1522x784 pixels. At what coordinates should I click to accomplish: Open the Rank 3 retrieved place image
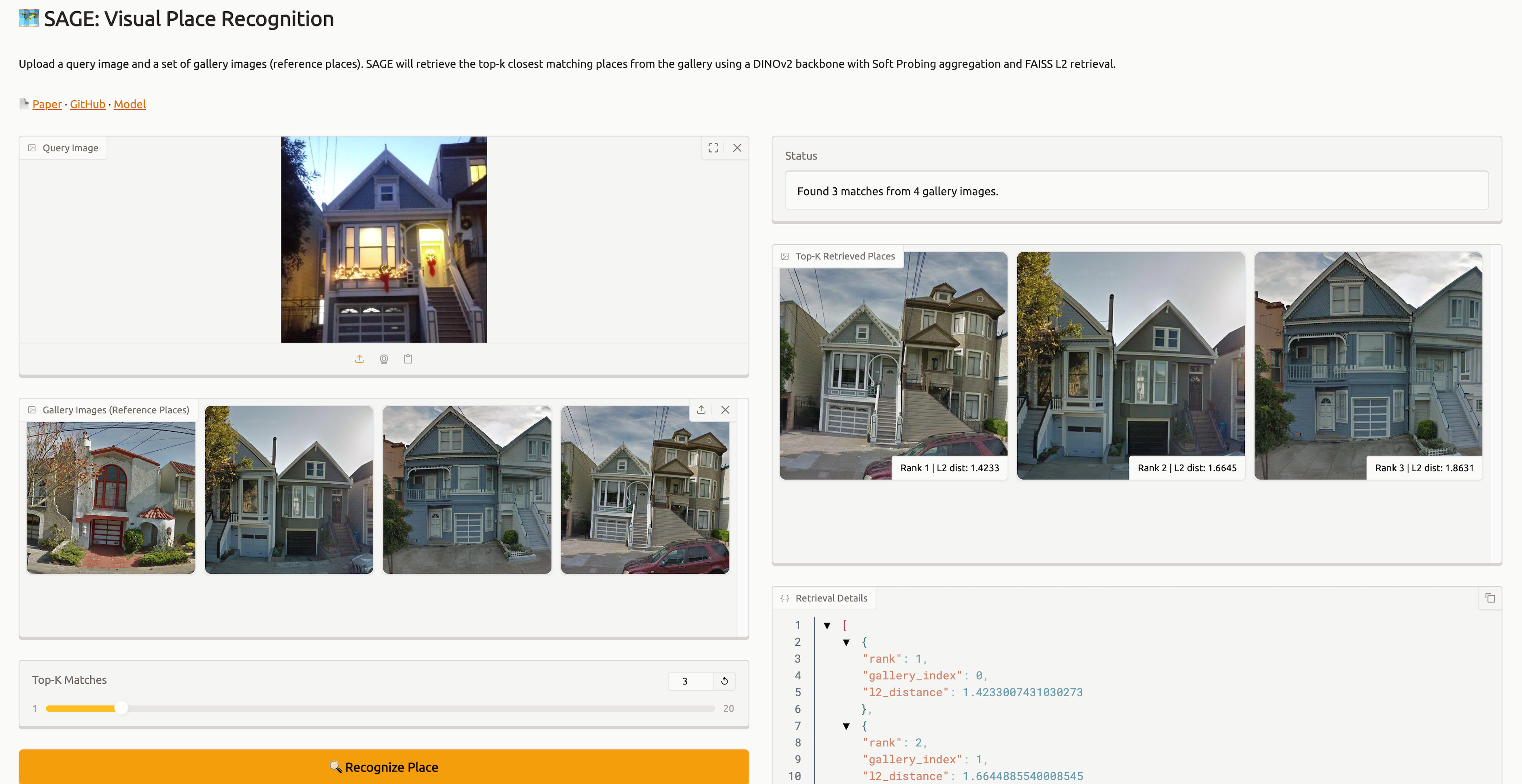[x=1368, y=366]
